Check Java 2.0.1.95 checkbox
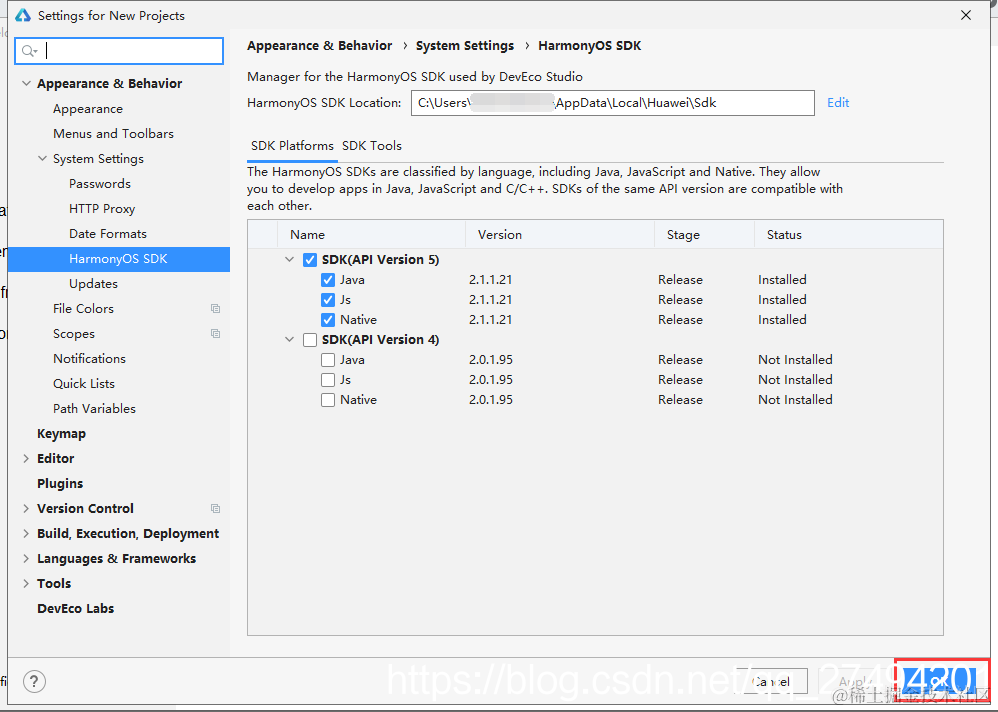This screenshot has width=998, height=712. [x=328, y=360]
